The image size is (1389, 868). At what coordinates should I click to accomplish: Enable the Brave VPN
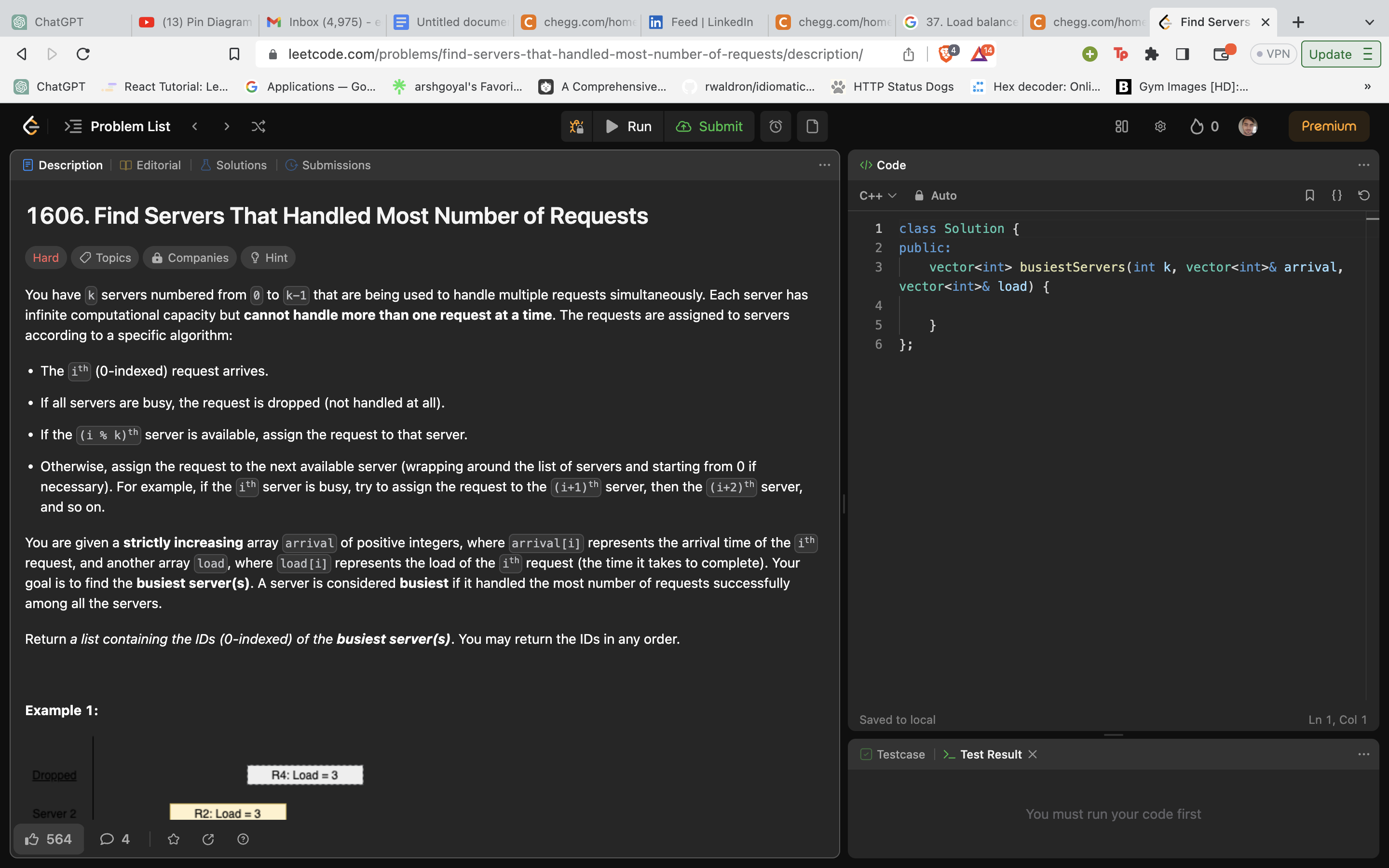(1274, 54)
